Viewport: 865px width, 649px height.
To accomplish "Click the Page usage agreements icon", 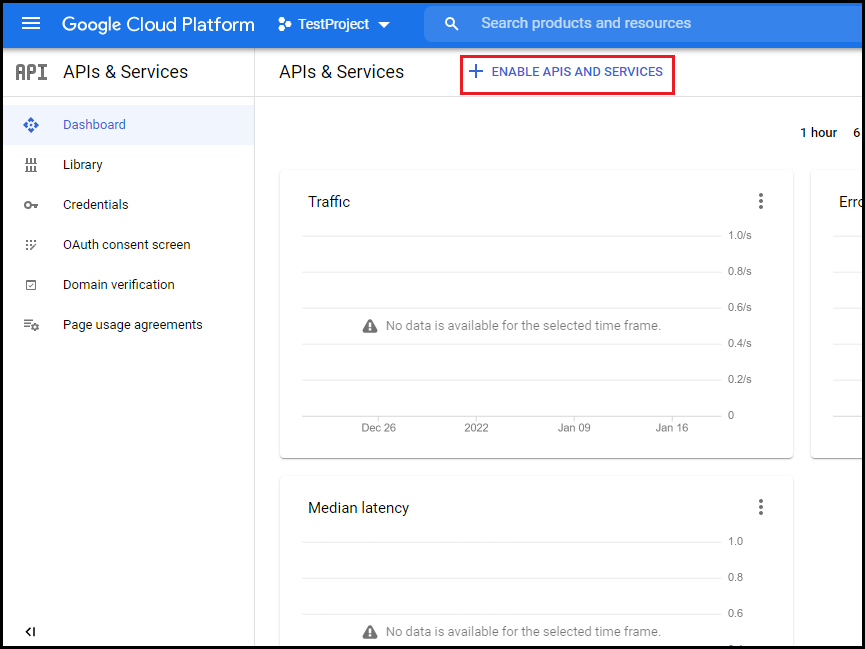I will pos(31,325).
